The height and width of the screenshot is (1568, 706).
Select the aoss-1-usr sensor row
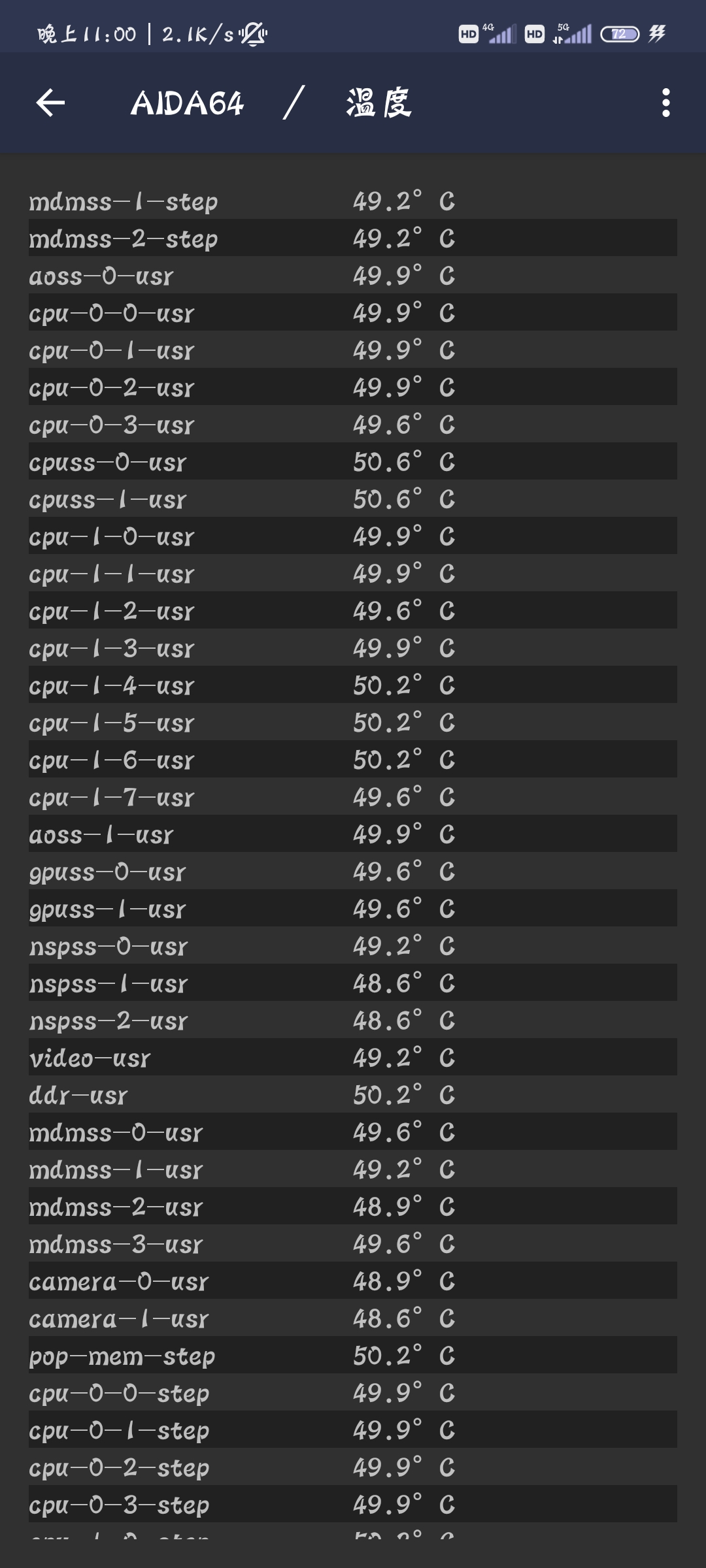353,834
